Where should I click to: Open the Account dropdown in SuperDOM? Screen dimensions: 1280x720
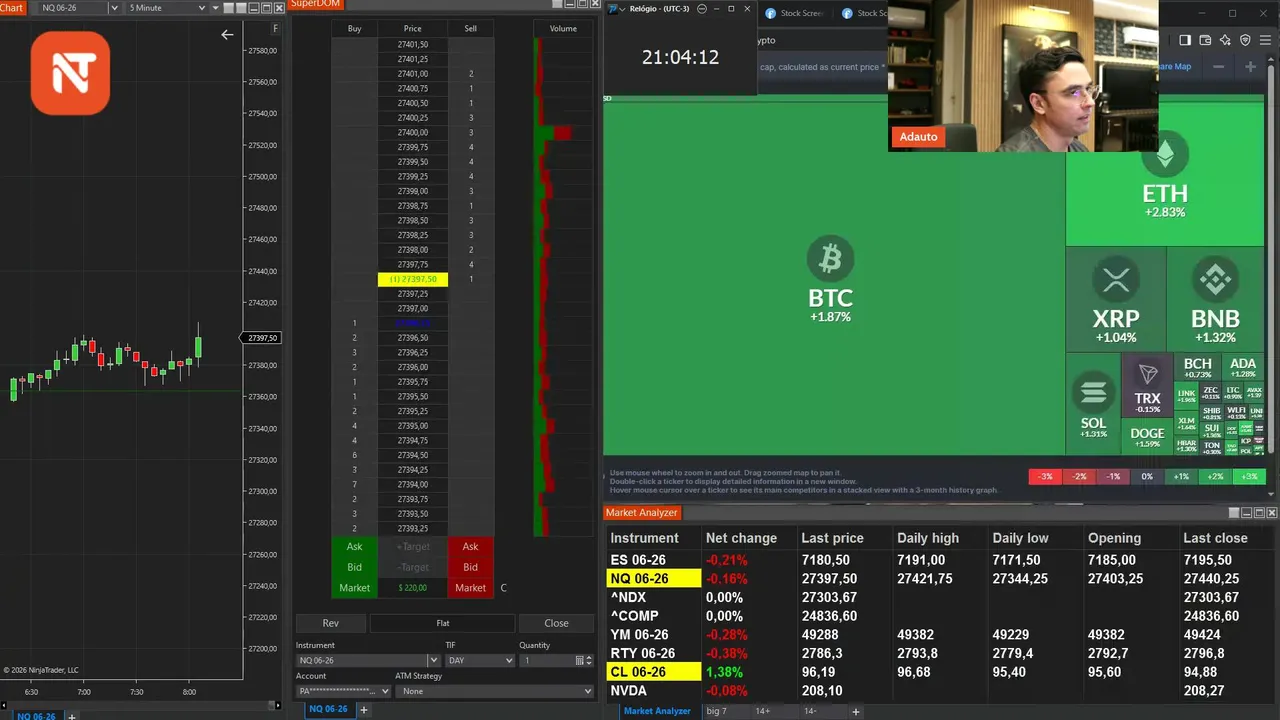(x=343, y=691)
